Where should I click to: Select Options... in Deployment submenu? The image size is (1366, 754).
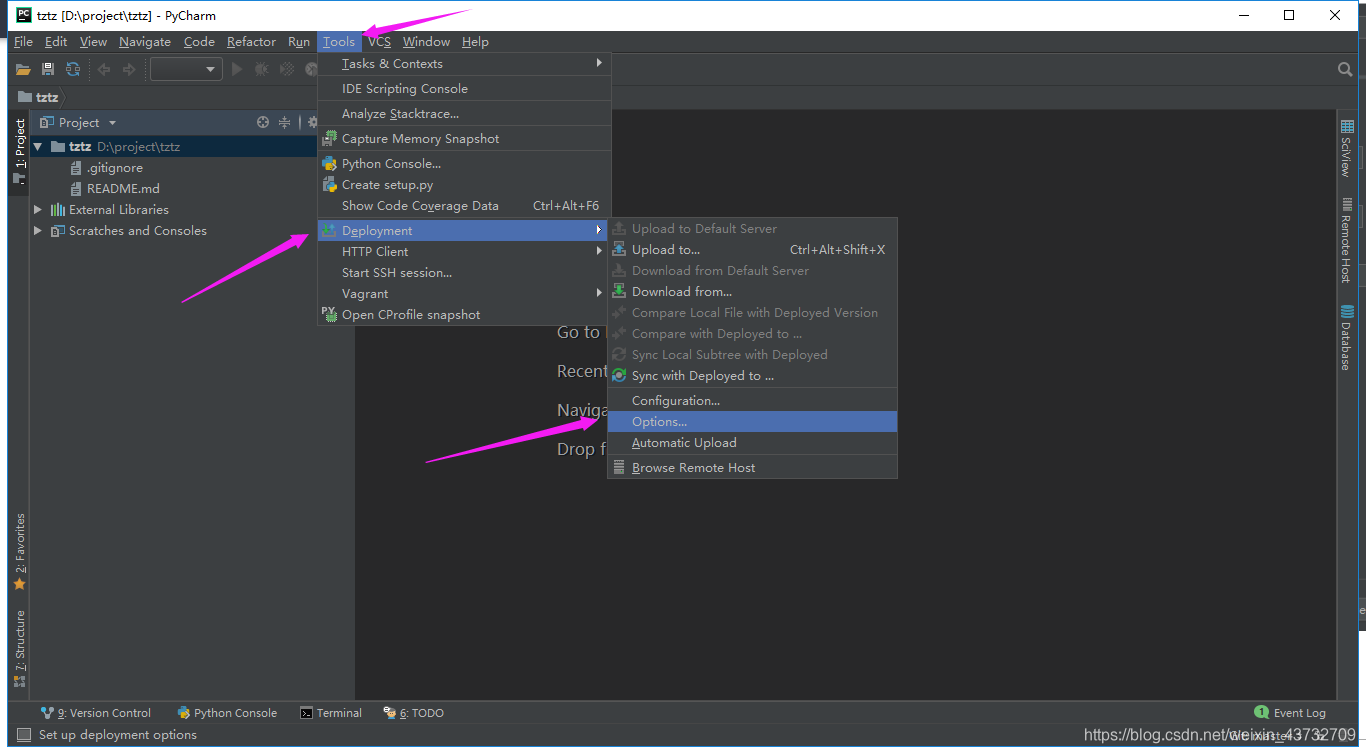(x=752, y=421)
